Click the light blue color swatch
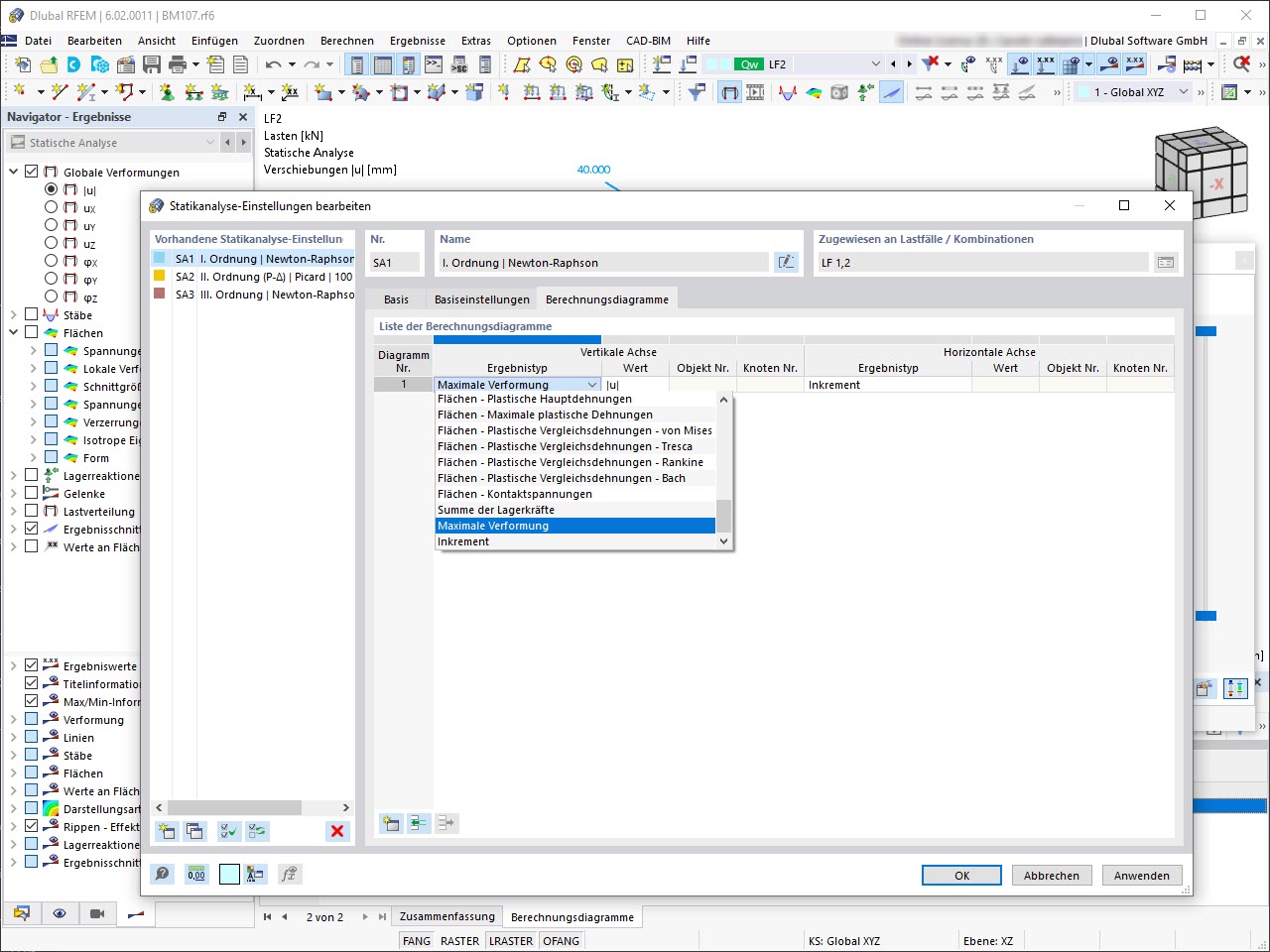Viewport: 1270px width, 952px height. [229, 874]
